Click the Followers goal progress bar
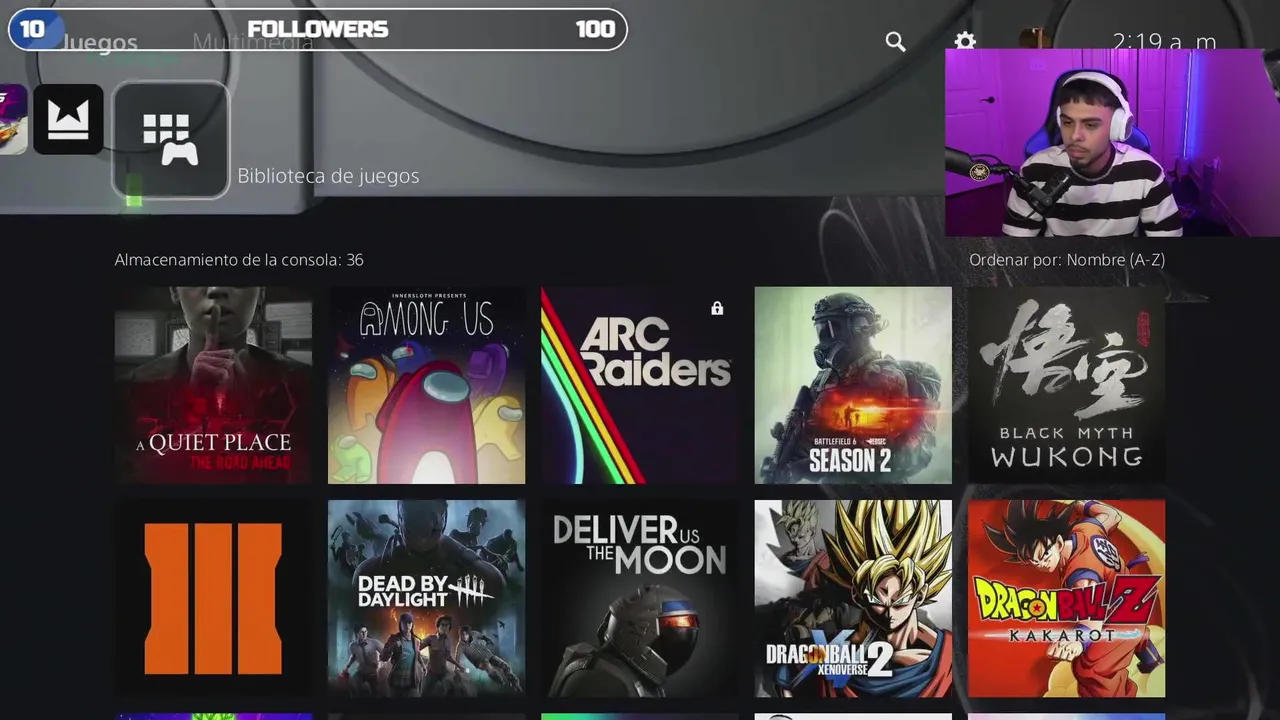 click(318, 29)
